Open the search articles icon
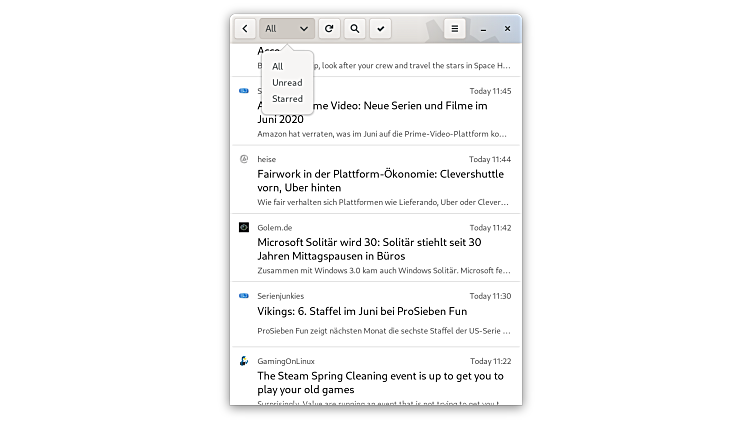This screenshot has height=423, width=752. [x=354, y=29]
